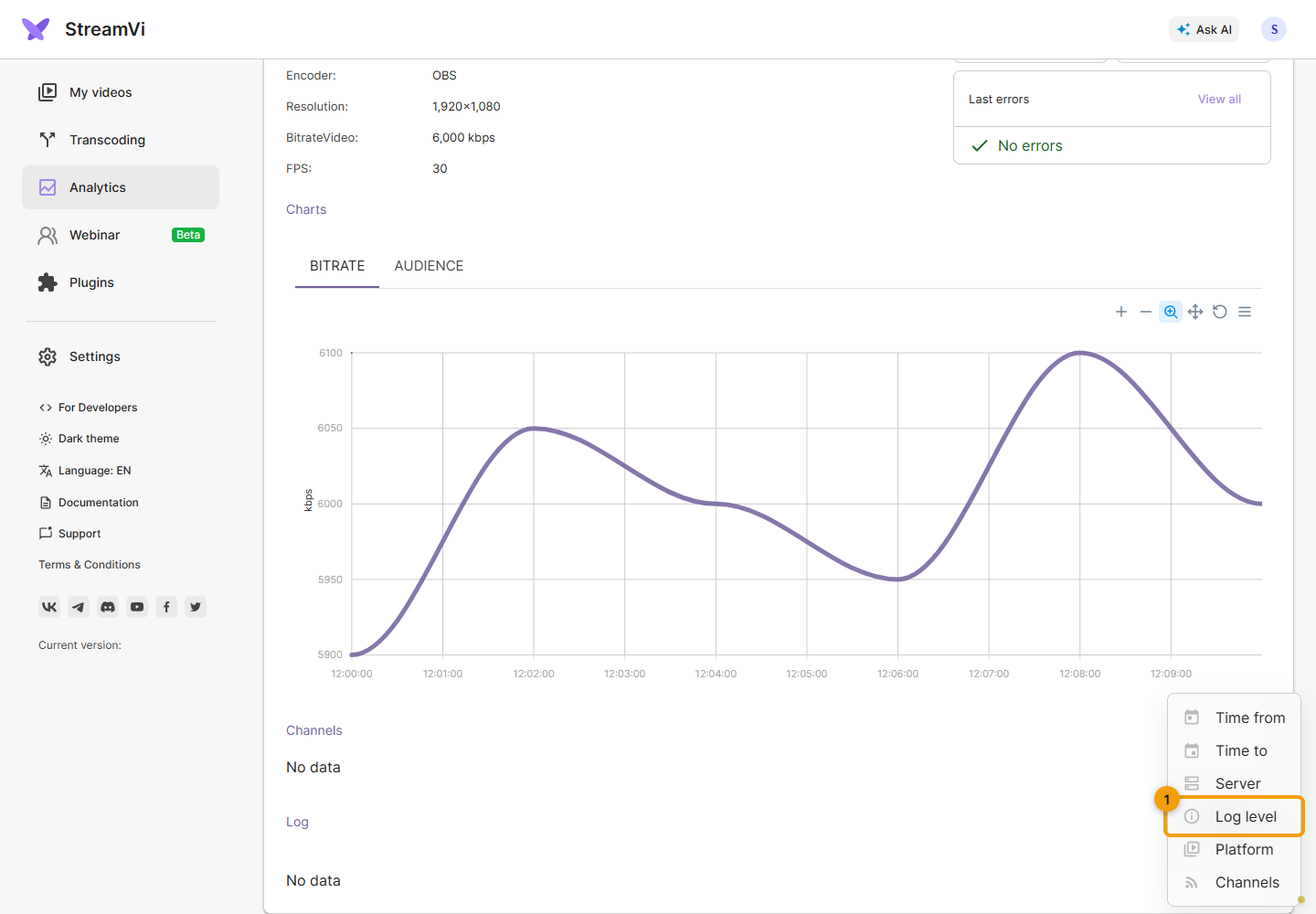Click the 1,920×1,080 resolution value
Screen dimensions: 1316x914
click(x=466, y=107)
